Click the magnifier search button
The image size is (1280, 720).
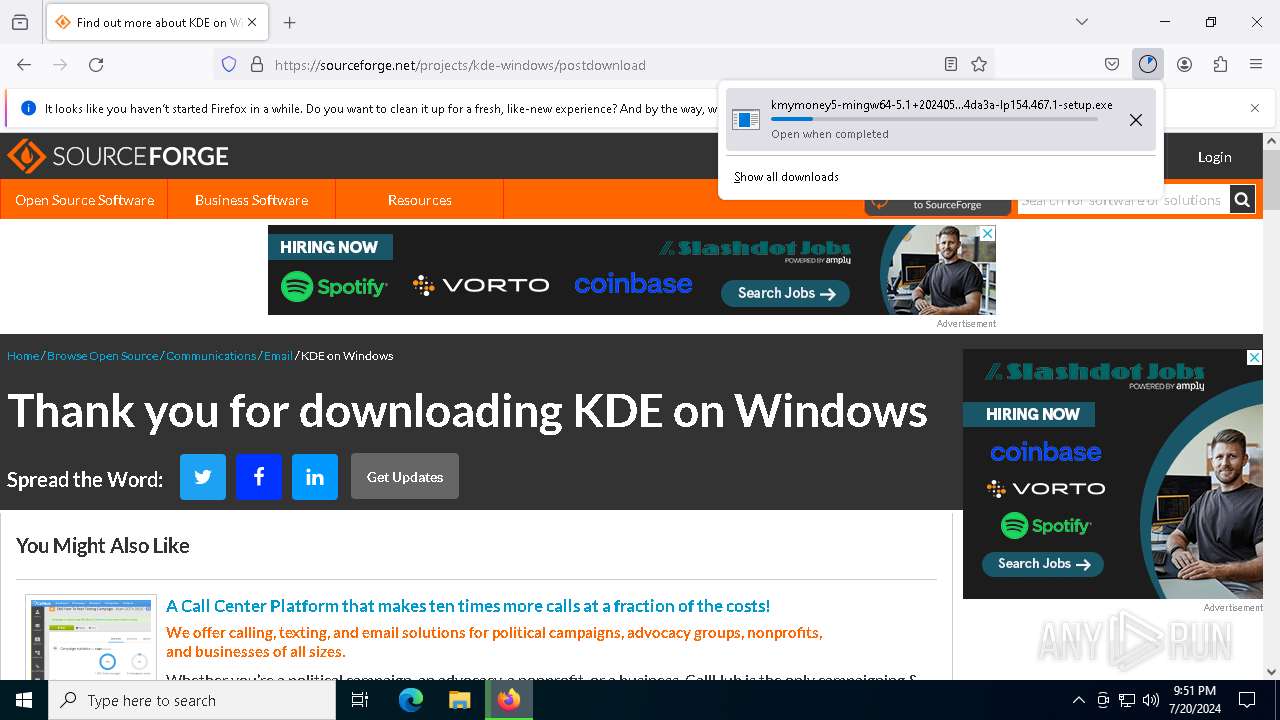click(x=1242, y=200)
